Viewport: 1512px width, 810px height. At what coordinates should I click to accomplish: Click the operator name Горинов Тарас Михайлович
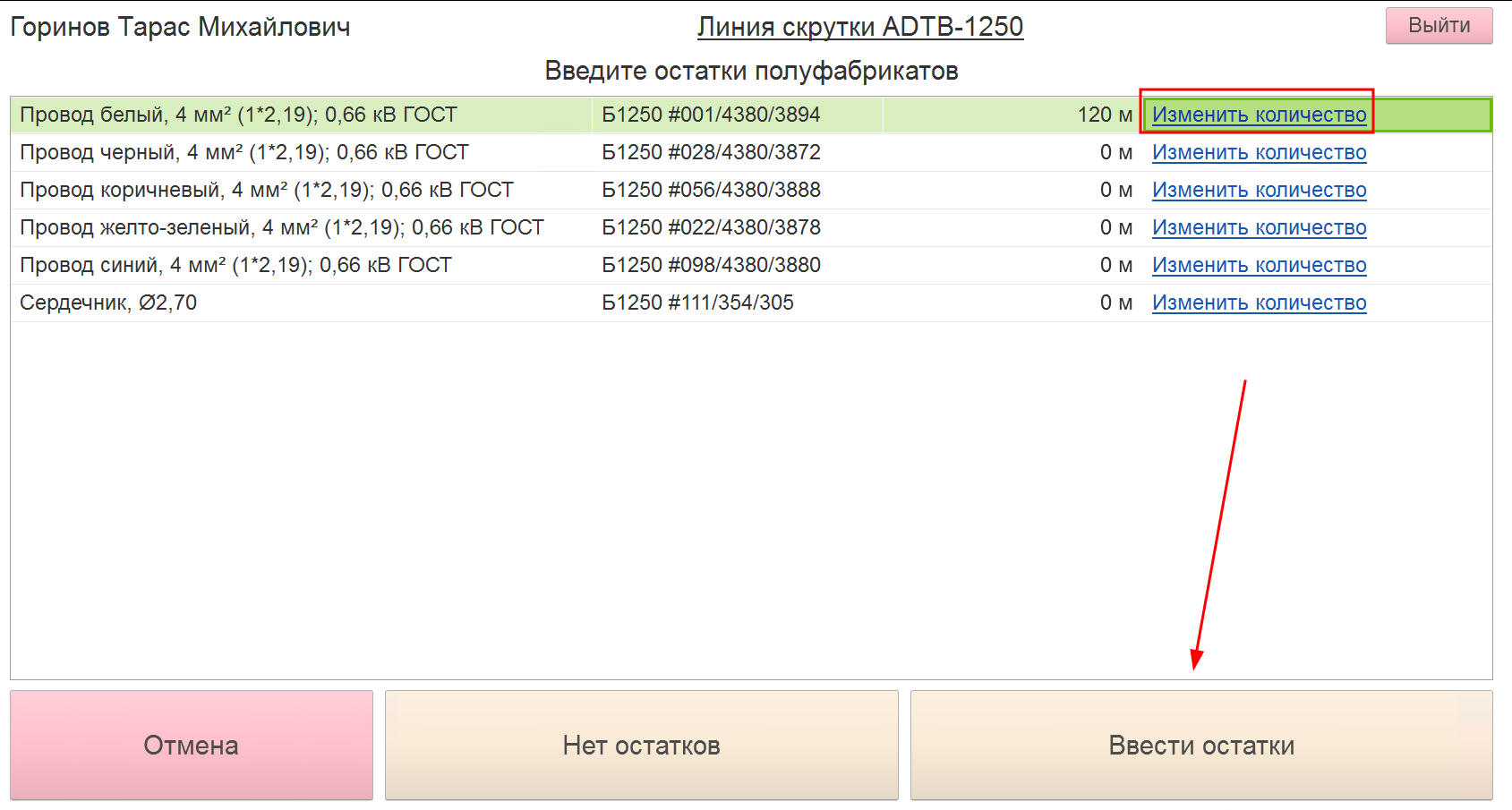(180, 27)
